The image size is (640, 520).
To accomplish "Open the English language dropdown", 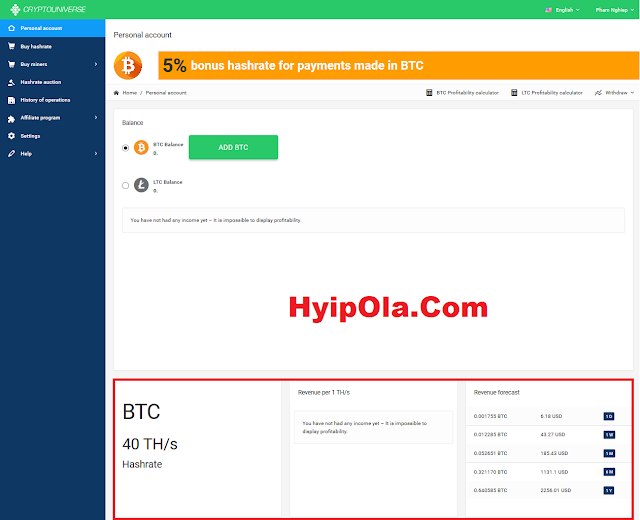I will coord(563,10).
